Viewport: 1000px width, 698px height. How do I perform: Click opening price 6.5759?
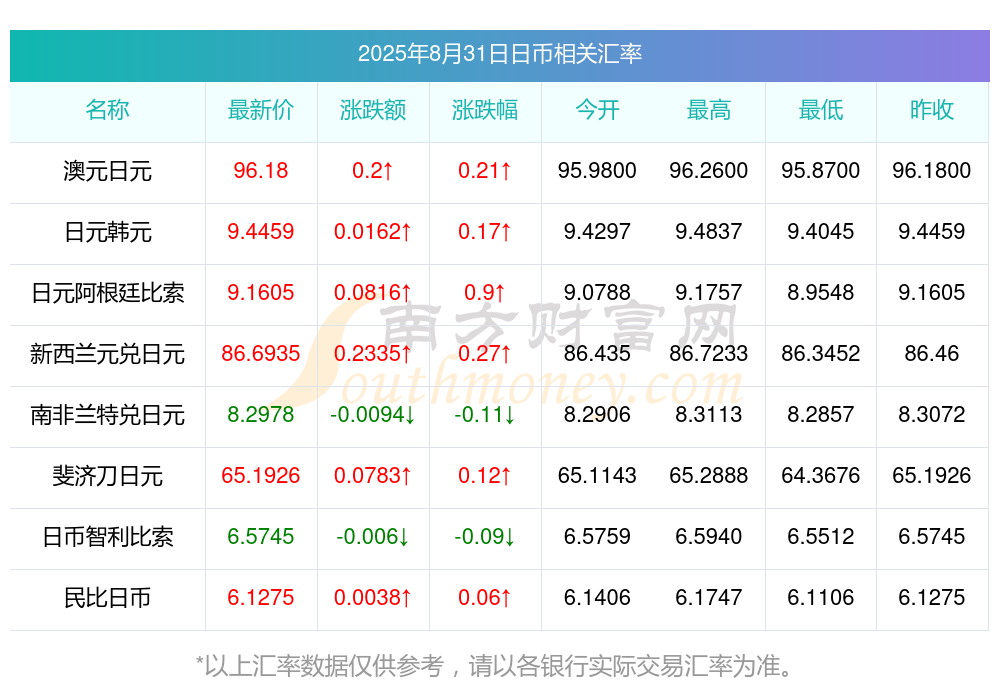tap(597, 537)
